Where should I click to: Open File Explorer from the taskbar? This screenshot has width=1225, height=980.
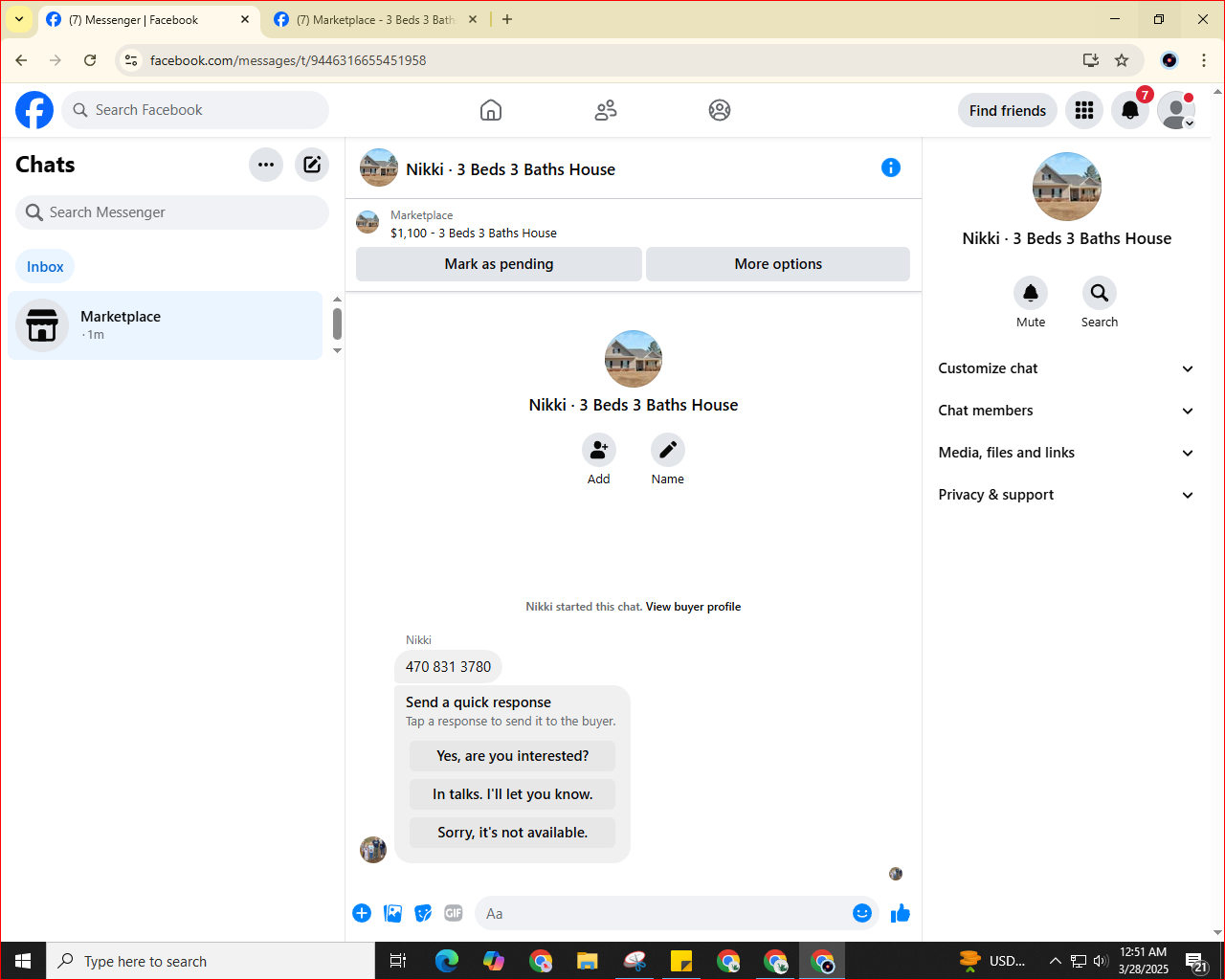(x=588, y=961)
